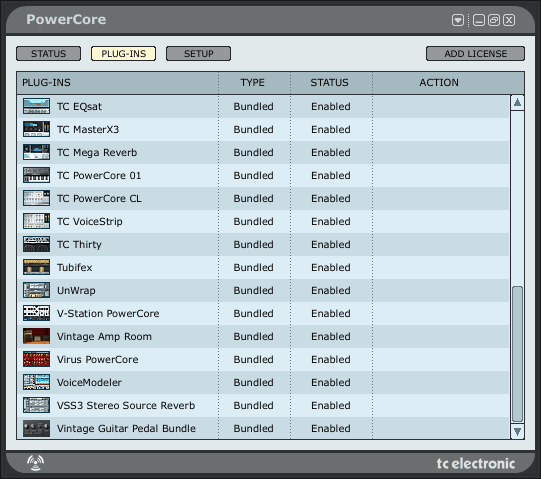This screenshot has height=479, width=541.
Task: Select the TC MasterX3 thumbnail icon
Action: 36,129
